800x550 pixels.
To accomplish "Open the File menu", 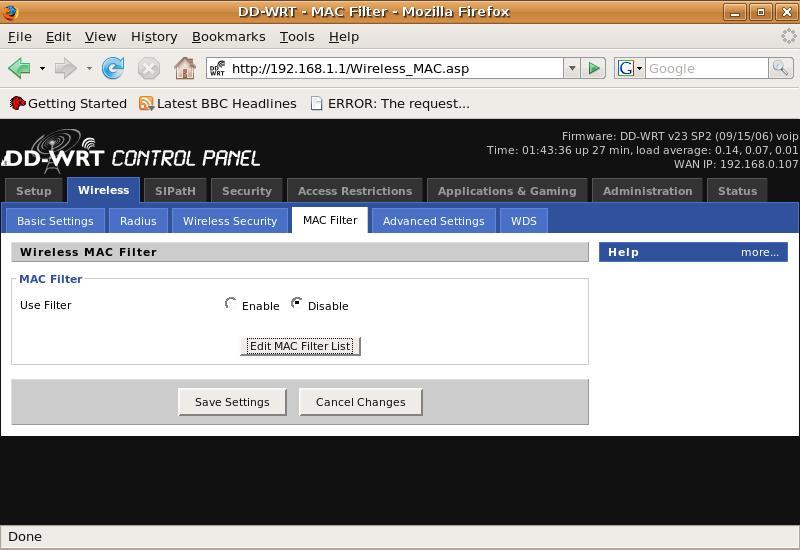I will (x=20, y=37).
